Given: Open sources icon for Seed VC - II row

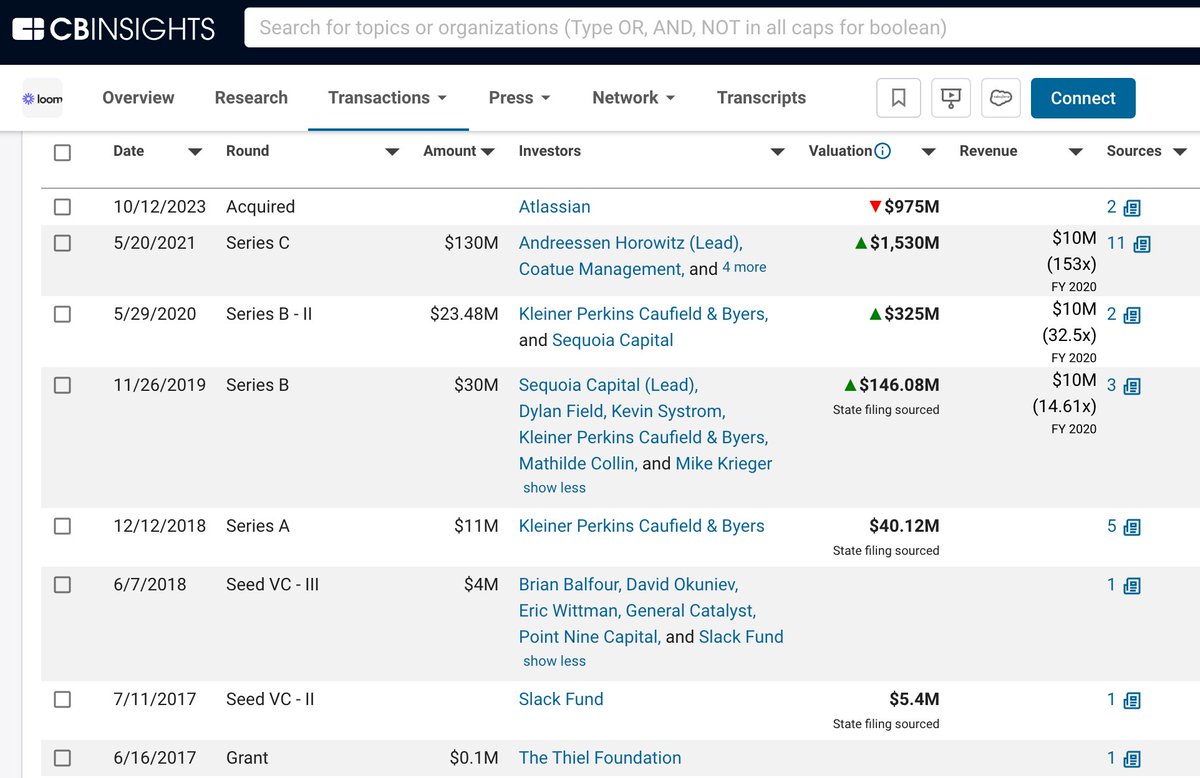Looking at the screenshot, I should [1132, 700].
